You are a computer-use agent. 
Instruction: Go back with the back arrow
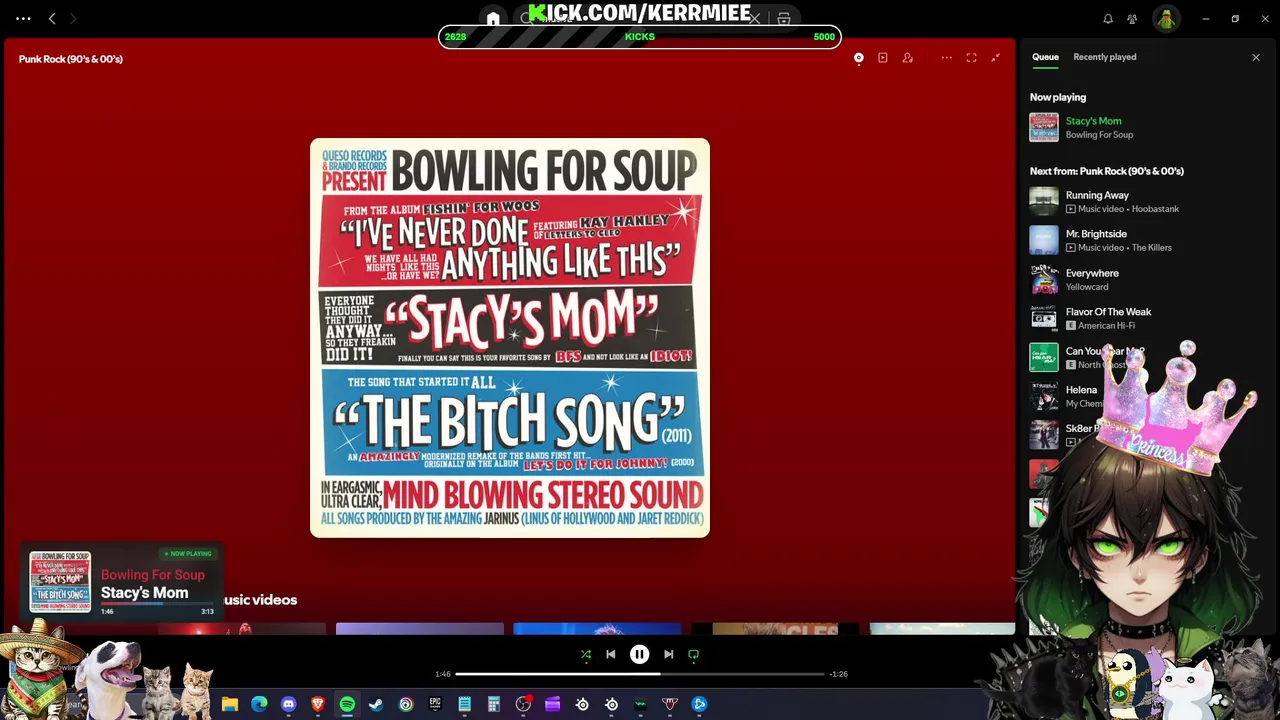tap(52, 18)
